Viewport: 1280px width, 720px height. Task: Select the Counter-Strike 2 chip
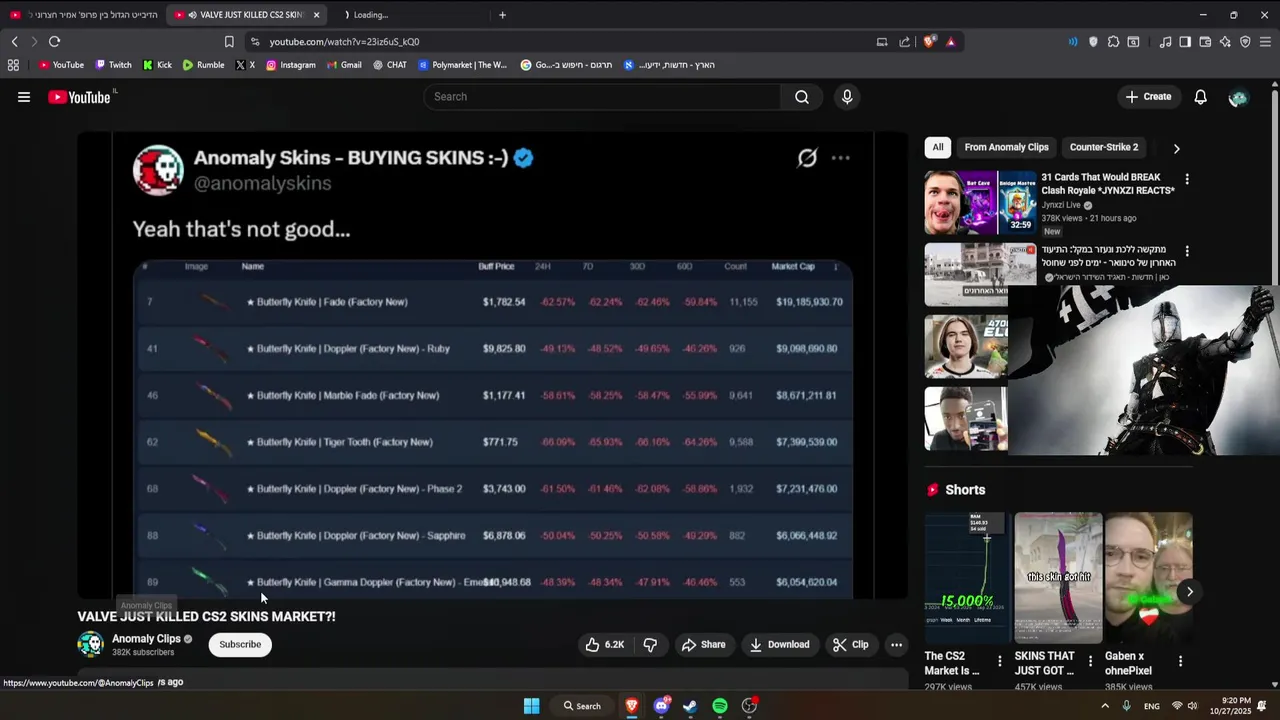(1104, 148)
